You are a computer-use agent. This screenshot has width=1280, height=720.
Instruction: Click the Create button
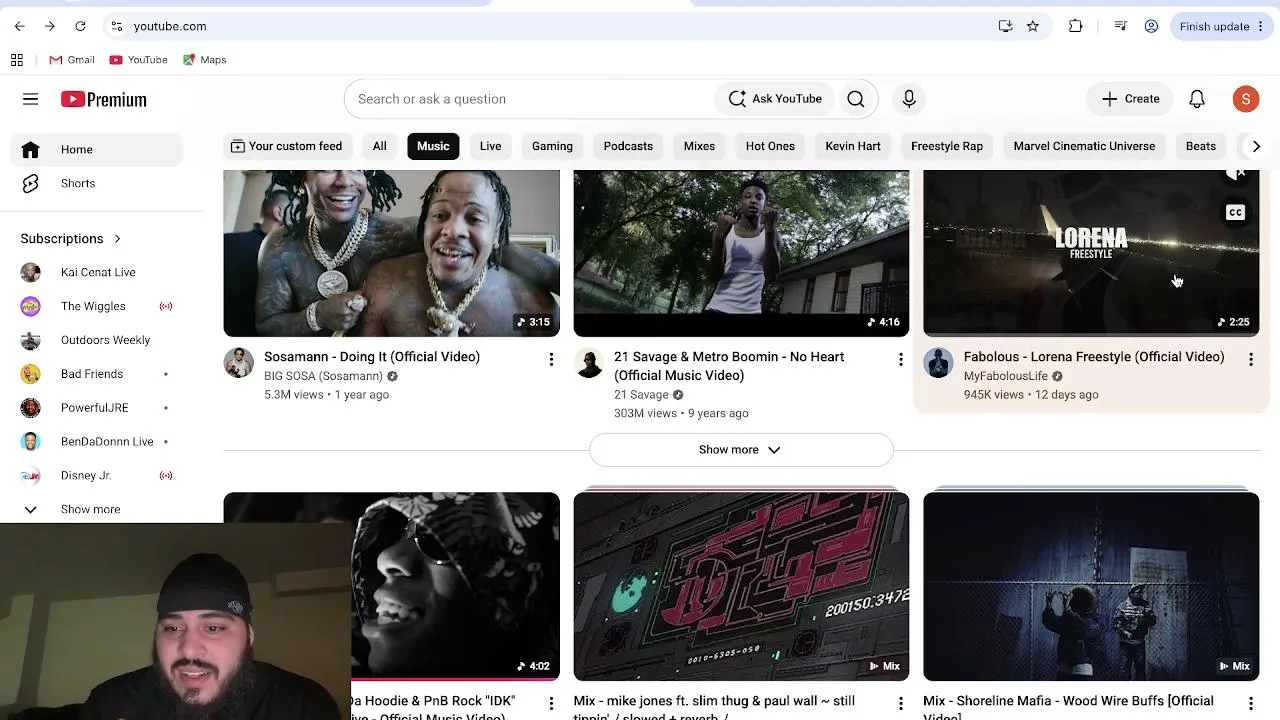[x=1131, y=99]
